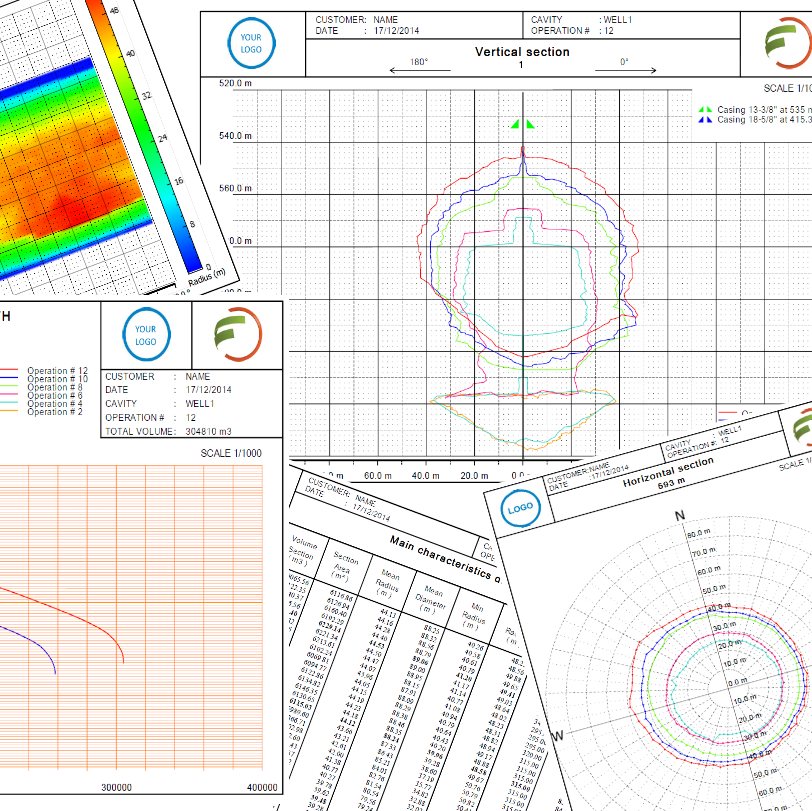812x811 pixels.
Task: Click the rainbow Radius color scale bar
Action: point(144,136)
